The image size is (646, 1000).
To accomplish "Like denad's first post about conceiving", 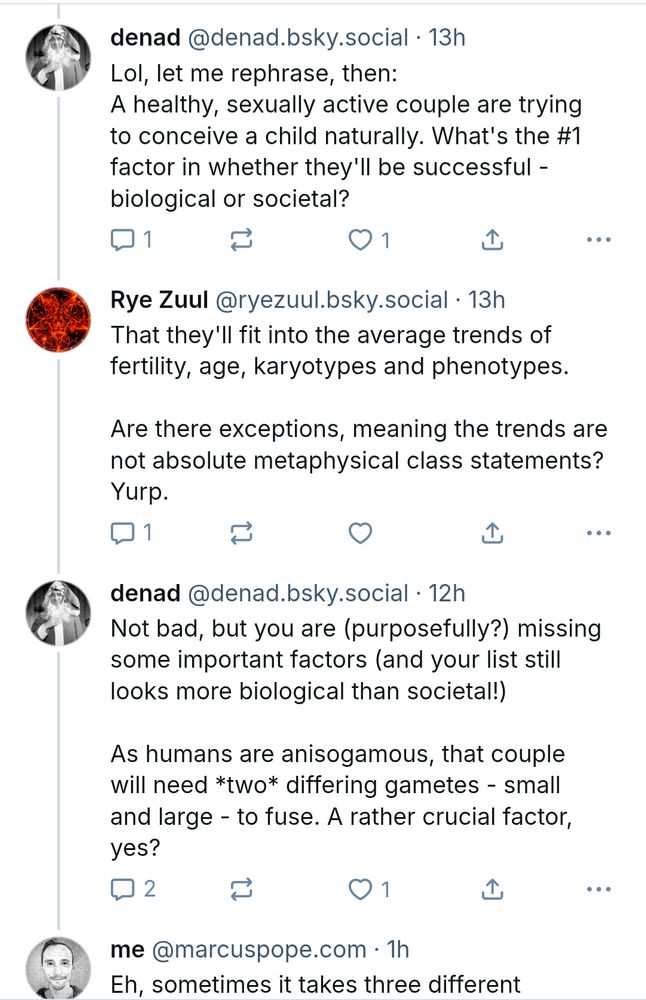I will tap(368, 240).
